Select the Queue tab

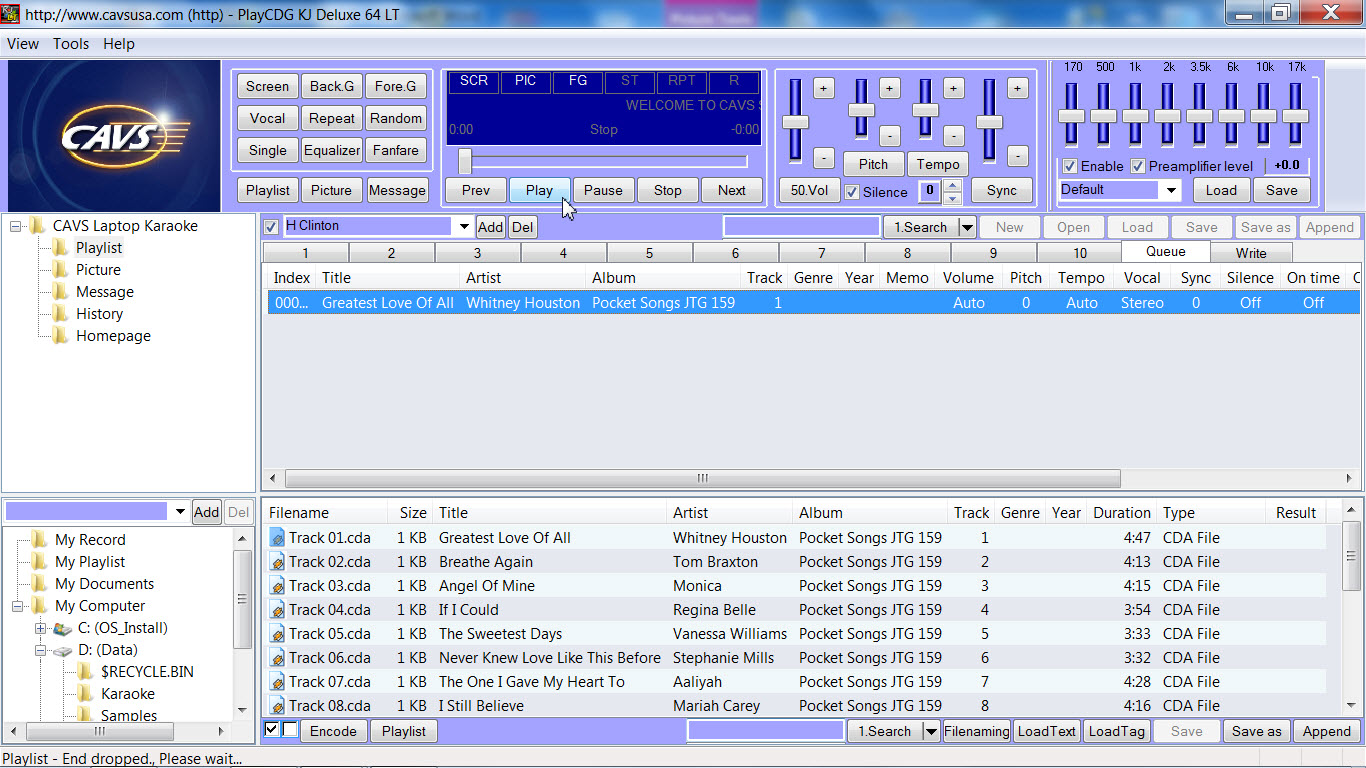(1166, 252)
